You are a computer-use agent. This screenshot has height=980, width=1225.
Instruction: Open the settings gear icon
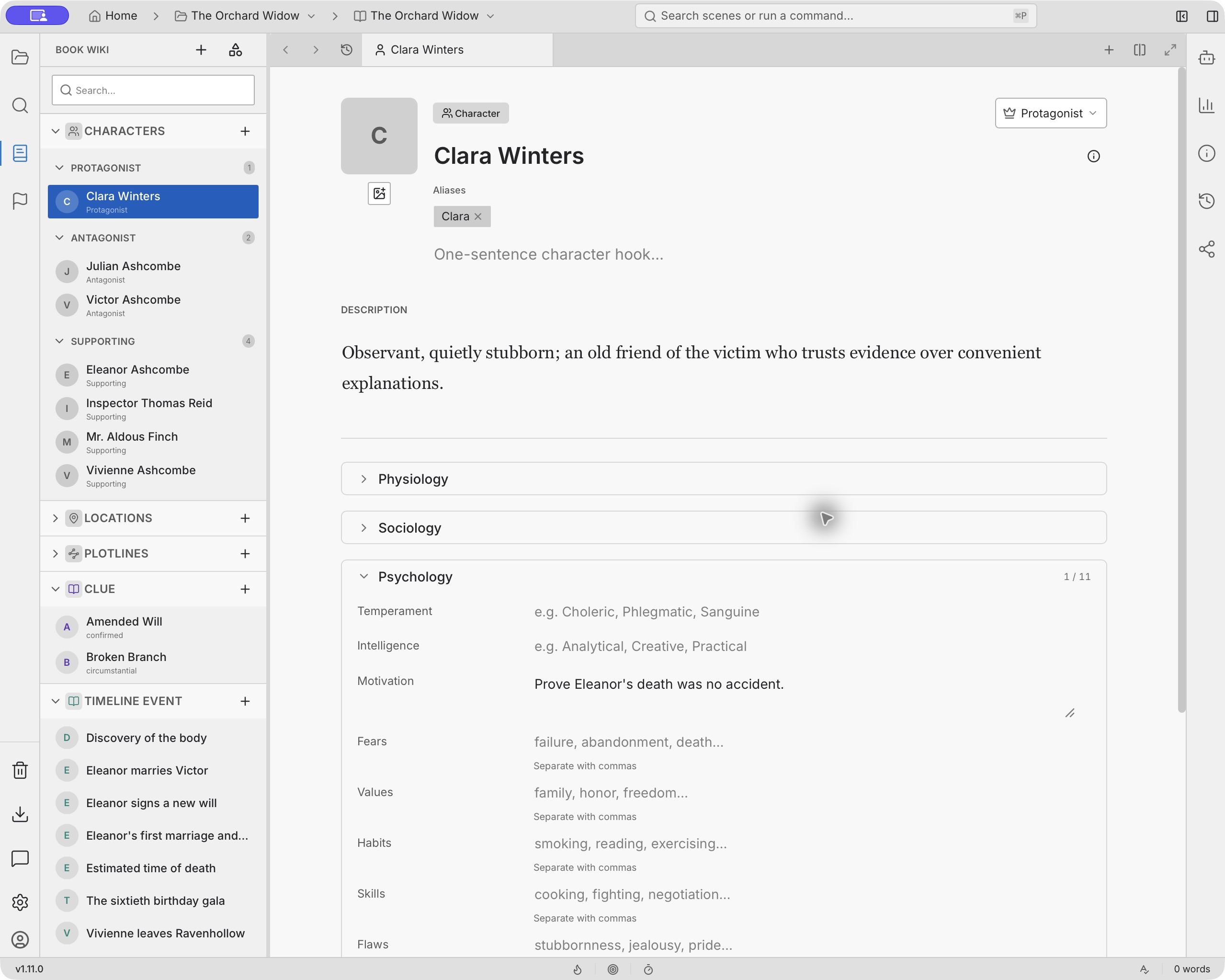click(20, 902)
